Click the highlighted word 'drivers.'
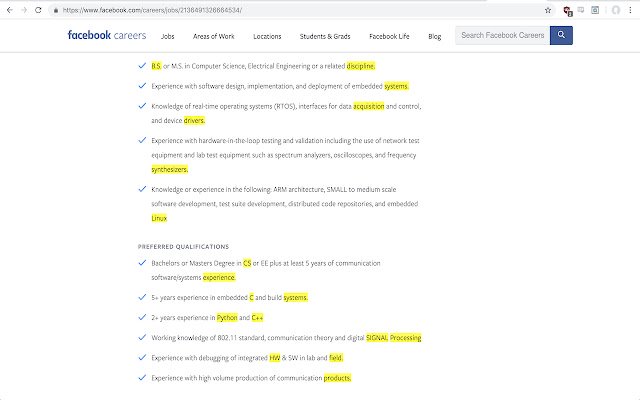This screenshot has height=400, width=640. 194,120
